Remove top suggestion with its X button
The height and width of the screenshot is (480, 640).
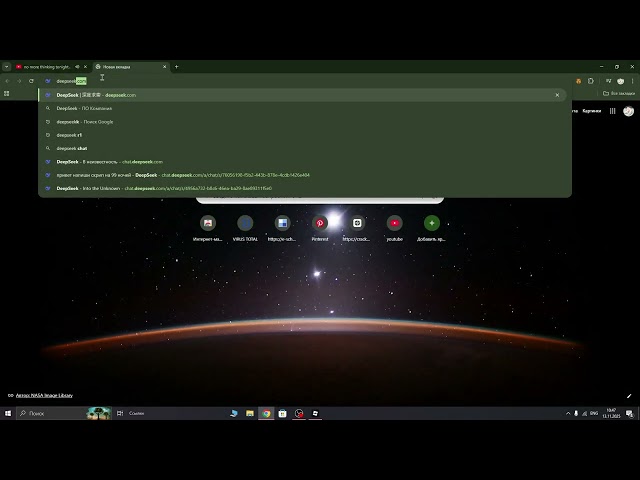click(x=557, y=95)
